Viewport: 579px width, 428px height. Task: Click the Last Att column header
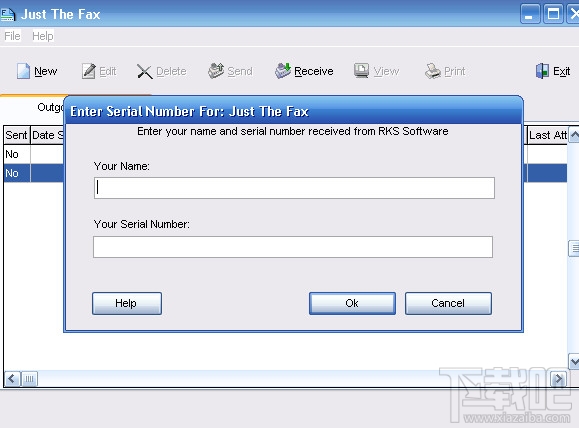point(547,135)
